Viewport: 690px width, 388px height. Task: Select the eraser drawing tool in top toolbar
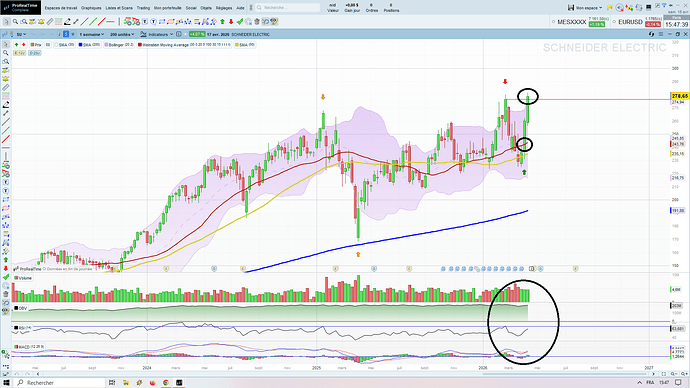(67, 22)
